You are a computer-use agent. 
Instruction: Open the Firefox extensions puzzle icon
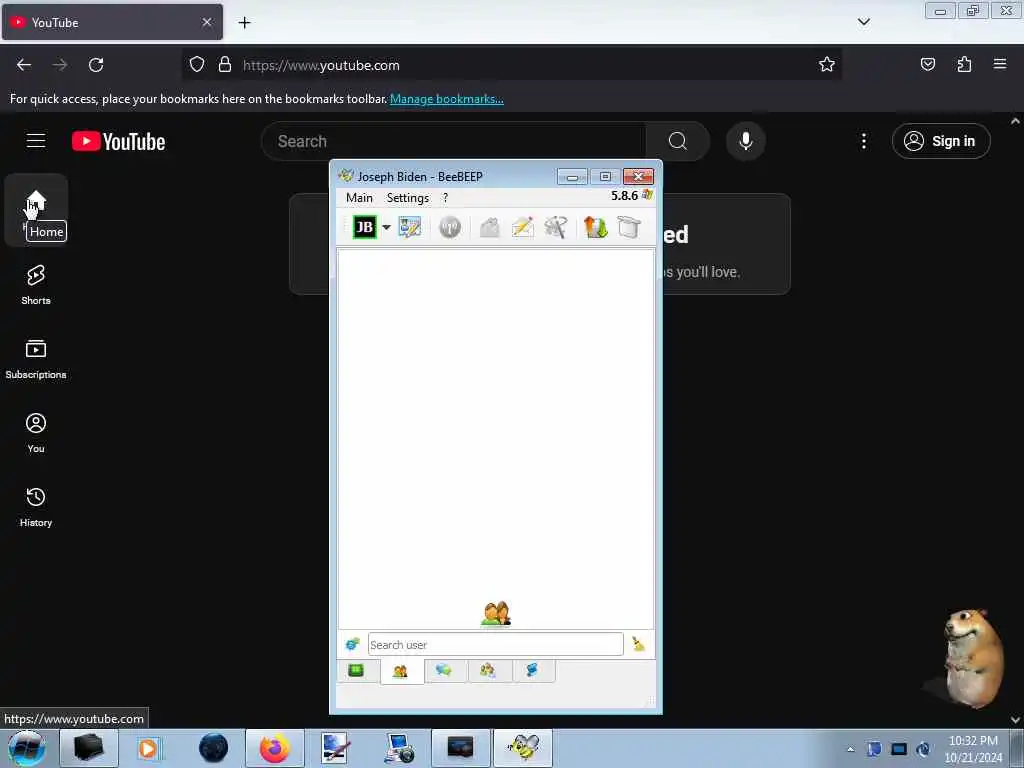(964, 64)
